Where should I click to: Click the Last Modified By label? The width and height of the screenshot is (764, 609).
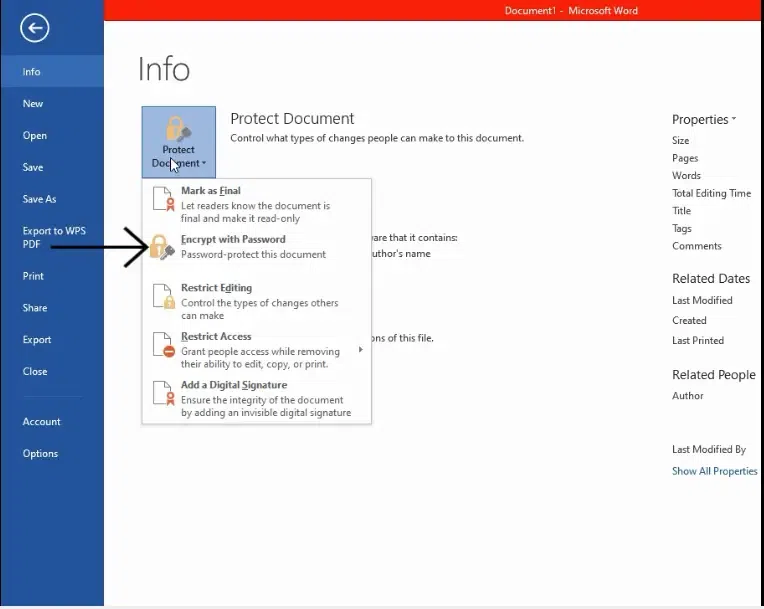709,449
